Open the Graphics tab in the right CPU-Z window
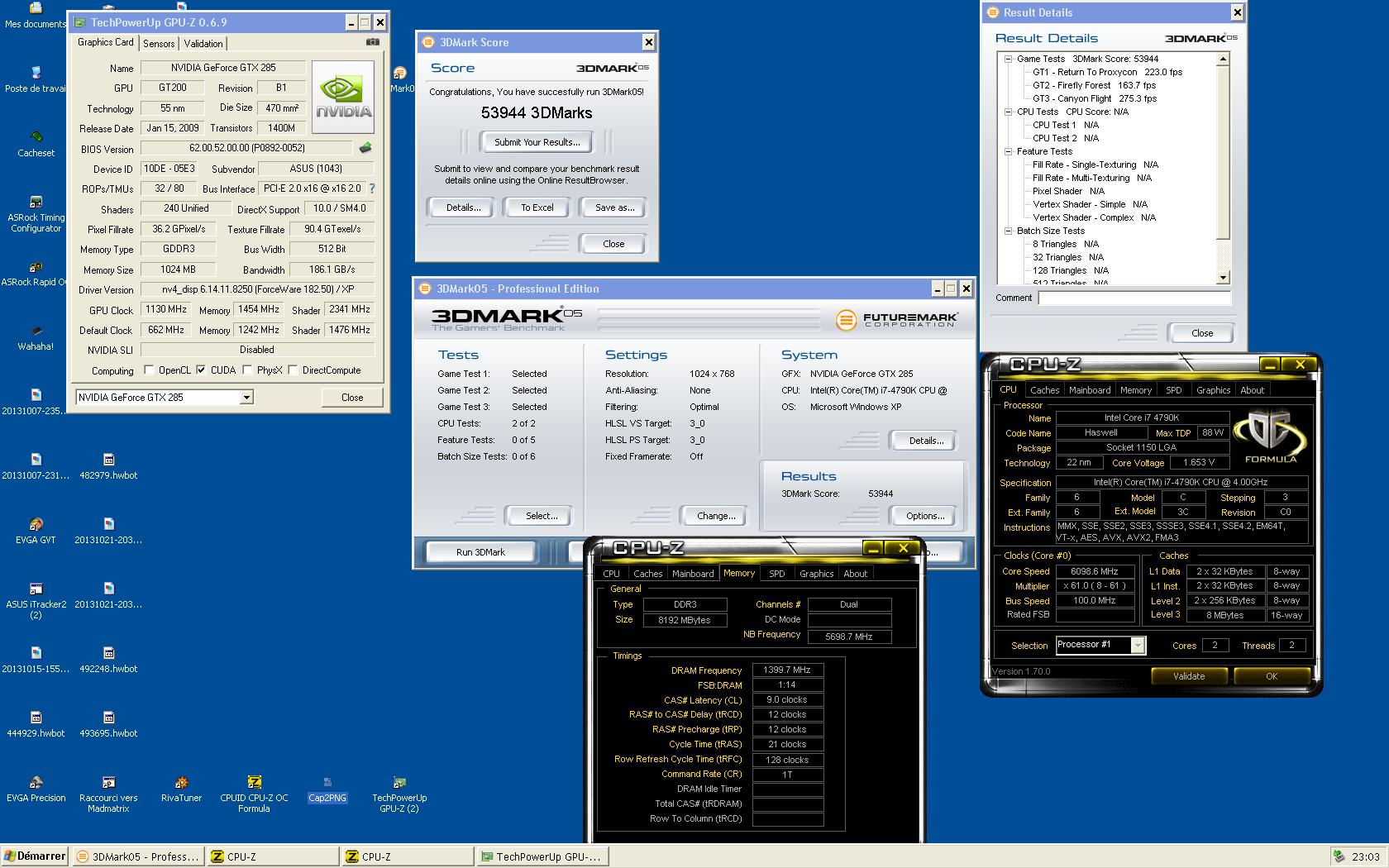 [1213, 390]
